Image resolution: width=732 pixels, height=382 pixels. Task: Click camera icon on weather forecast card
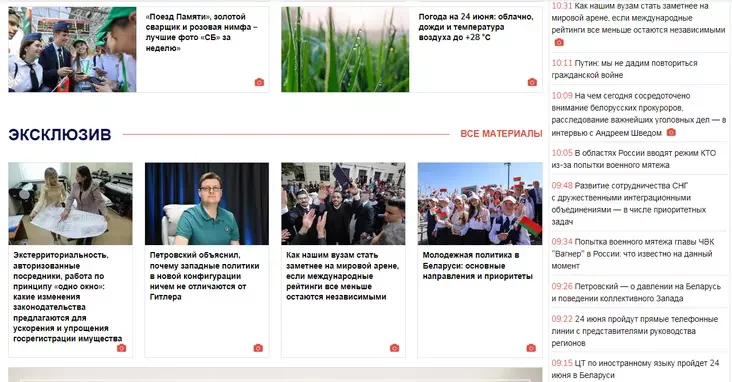tap(532, 82)
